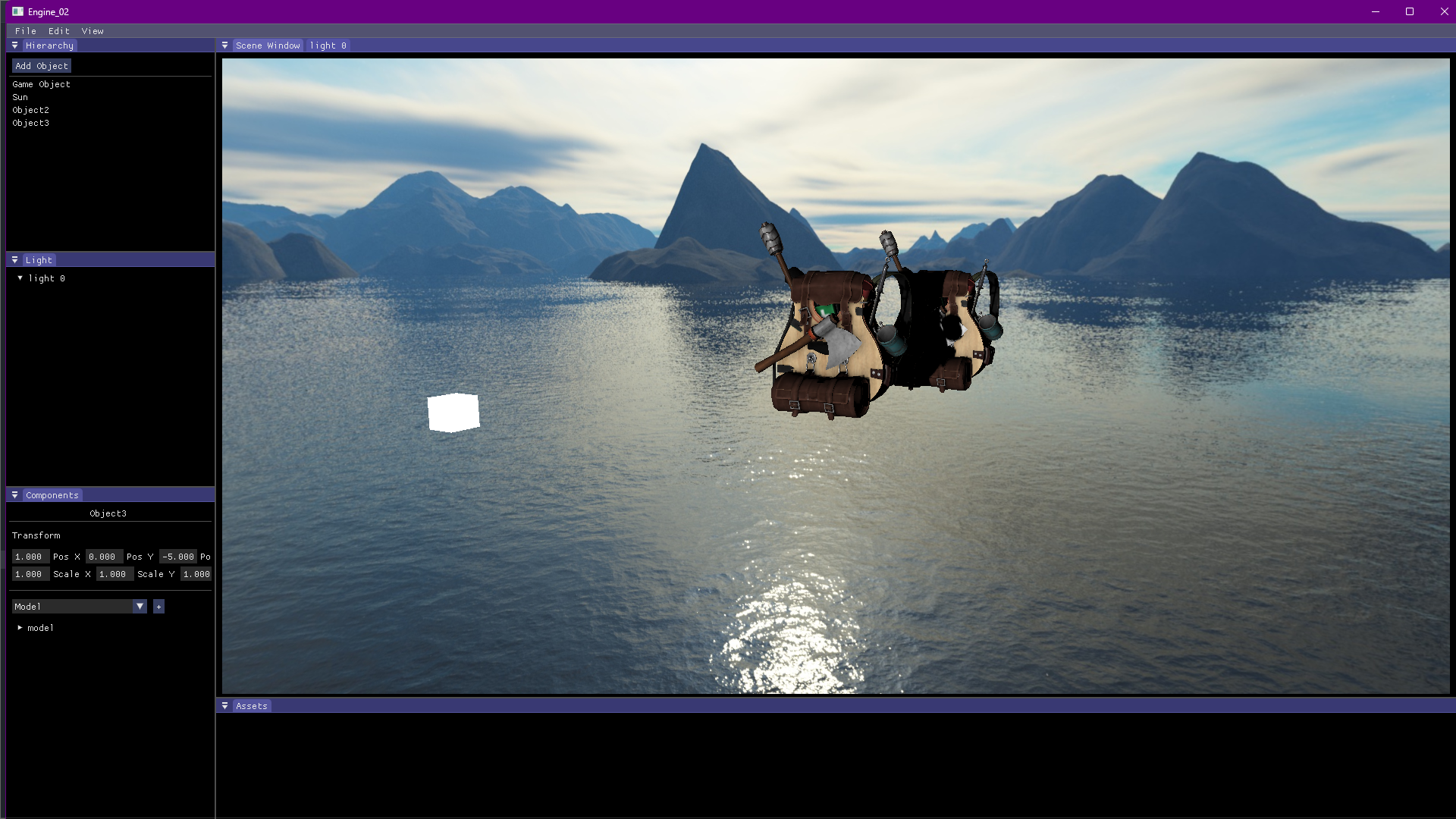This screenshot has height=819, width=1456.
Task: Collapse the Hierarchy panel arrow
Action: (x=14, y=45)
